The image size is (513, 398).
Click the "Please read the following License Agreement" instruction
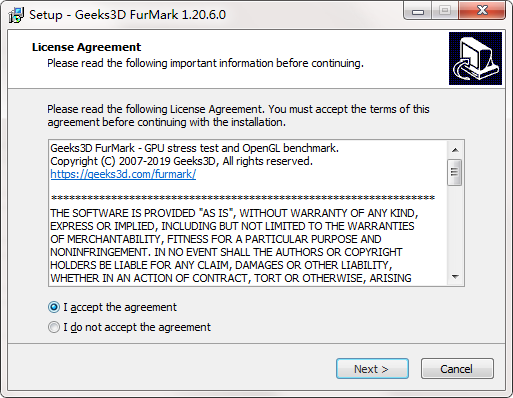238,116
